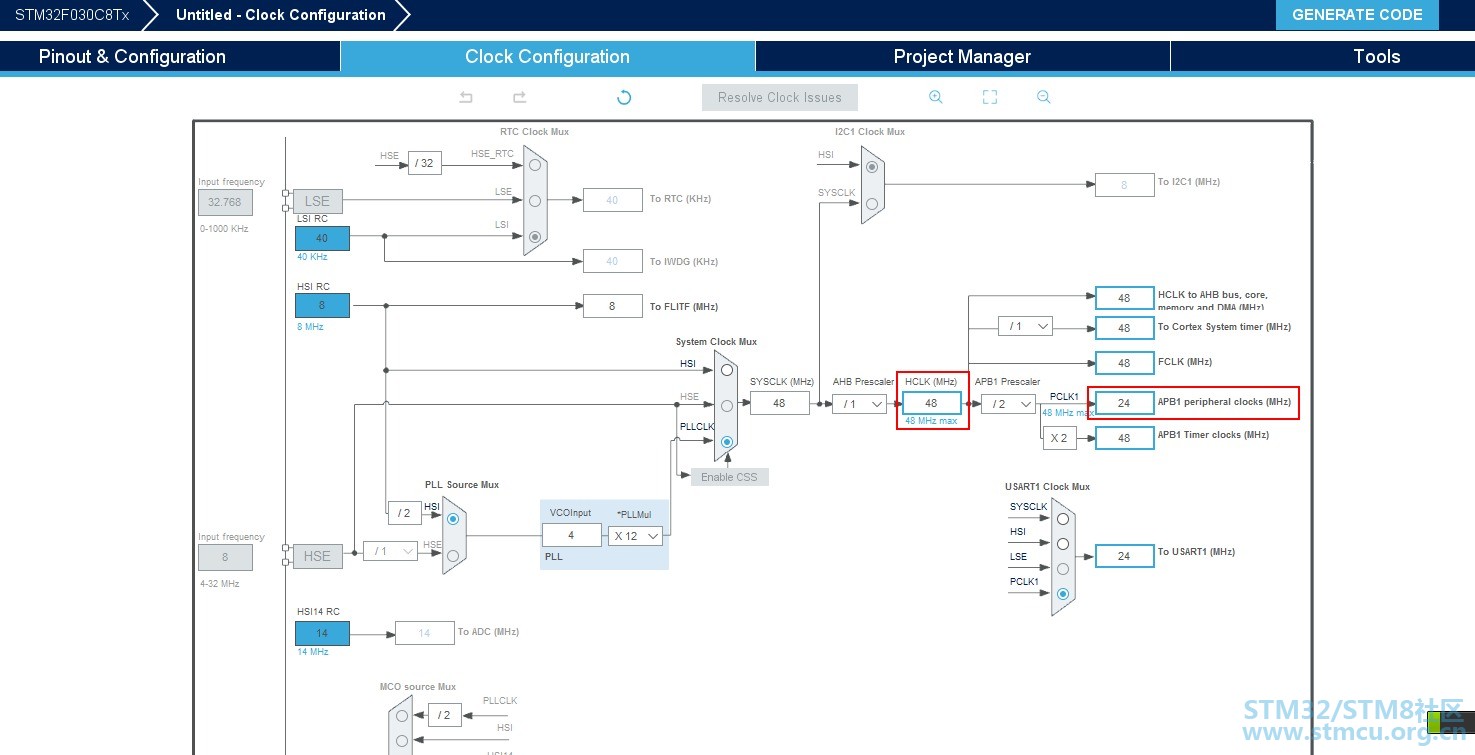Click the undo arrow icon
The width and height of the screenshot is (1475, 755).
pyautogui.click(x=466, y=97)
